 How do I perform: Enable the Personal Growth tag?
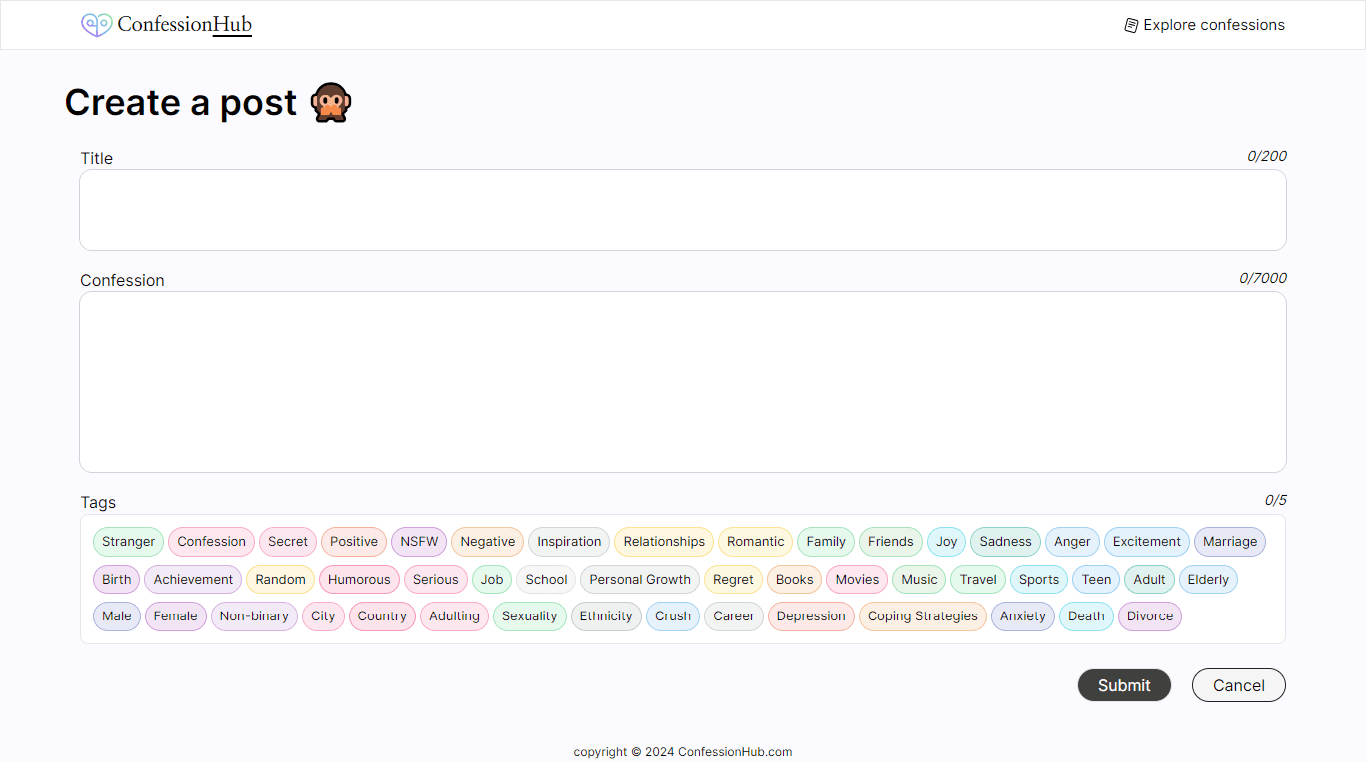[x=639, y=579]
